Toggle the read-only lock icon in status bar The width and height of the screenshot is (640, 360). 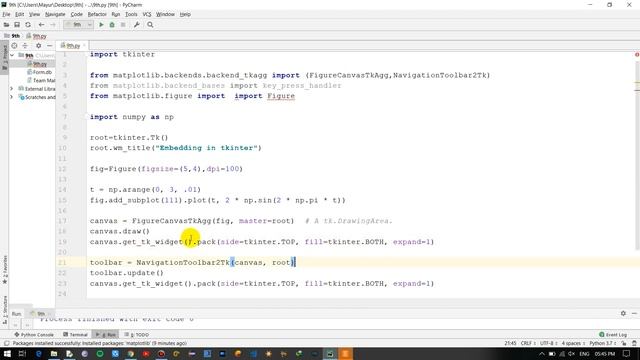pyautogui.click(x=623, y=343)
